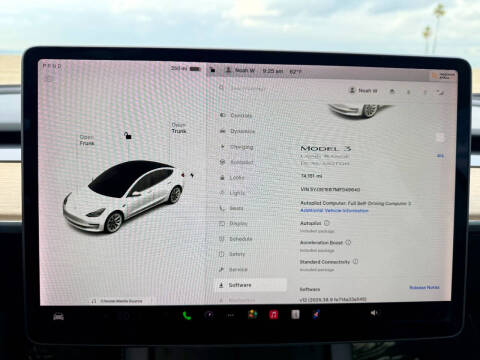
Task: Select the Software menu item
Action: 251,285
